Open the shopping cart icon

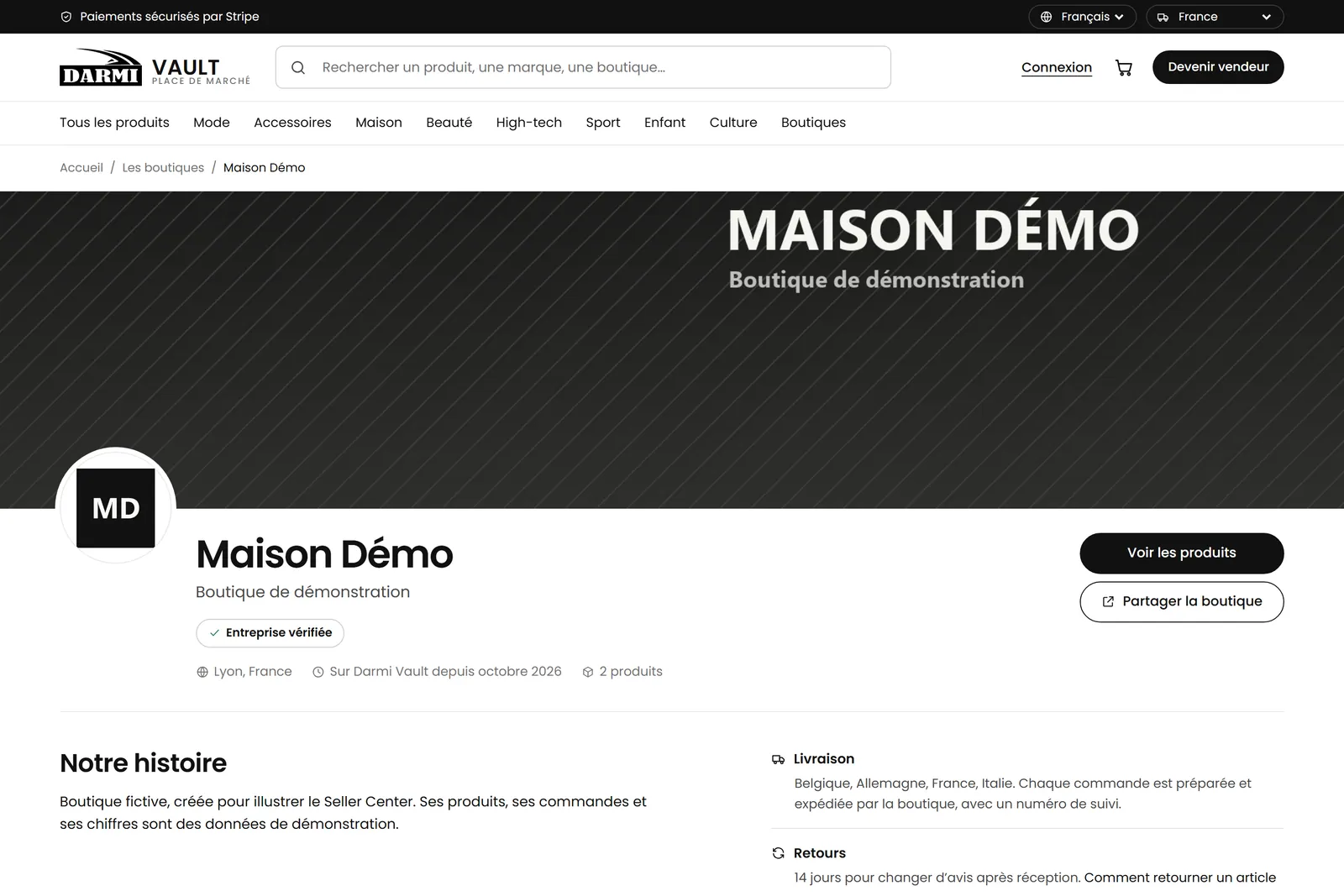click(x=1123, y=68)
